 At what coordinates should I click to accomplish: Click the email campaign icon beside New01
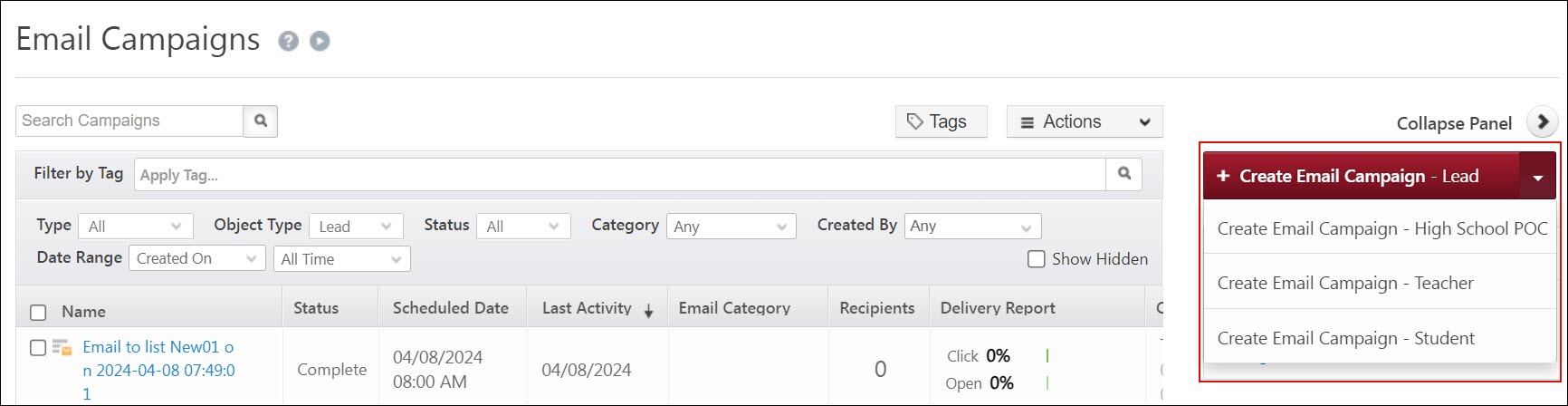pos(62,347)
